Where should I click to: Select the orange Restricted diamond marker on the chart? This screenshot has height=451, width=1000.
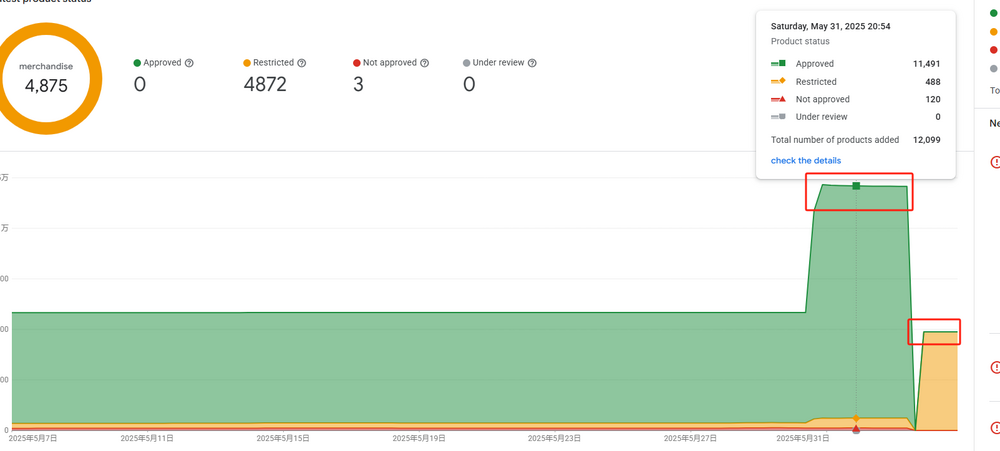(x=856, y=418)
